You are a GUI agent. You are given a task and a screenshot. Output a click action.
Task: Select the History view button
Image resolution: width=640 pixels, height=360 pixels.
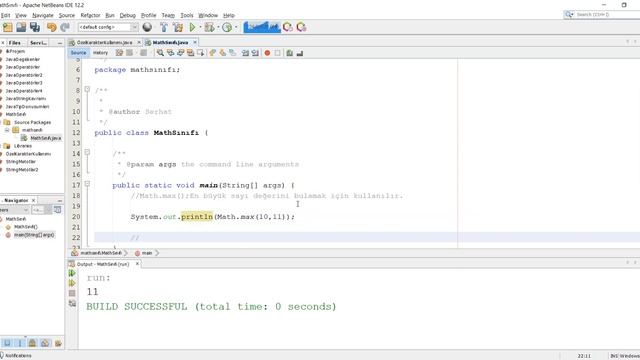click(100, 53)
